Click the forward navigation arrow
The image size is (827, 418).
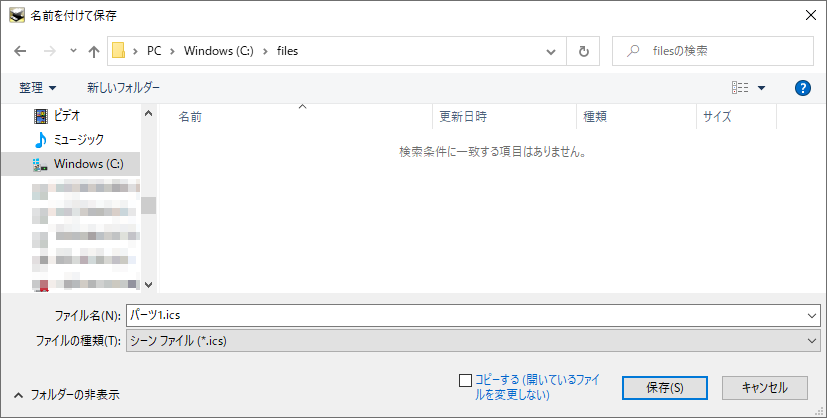coord(50,51)
